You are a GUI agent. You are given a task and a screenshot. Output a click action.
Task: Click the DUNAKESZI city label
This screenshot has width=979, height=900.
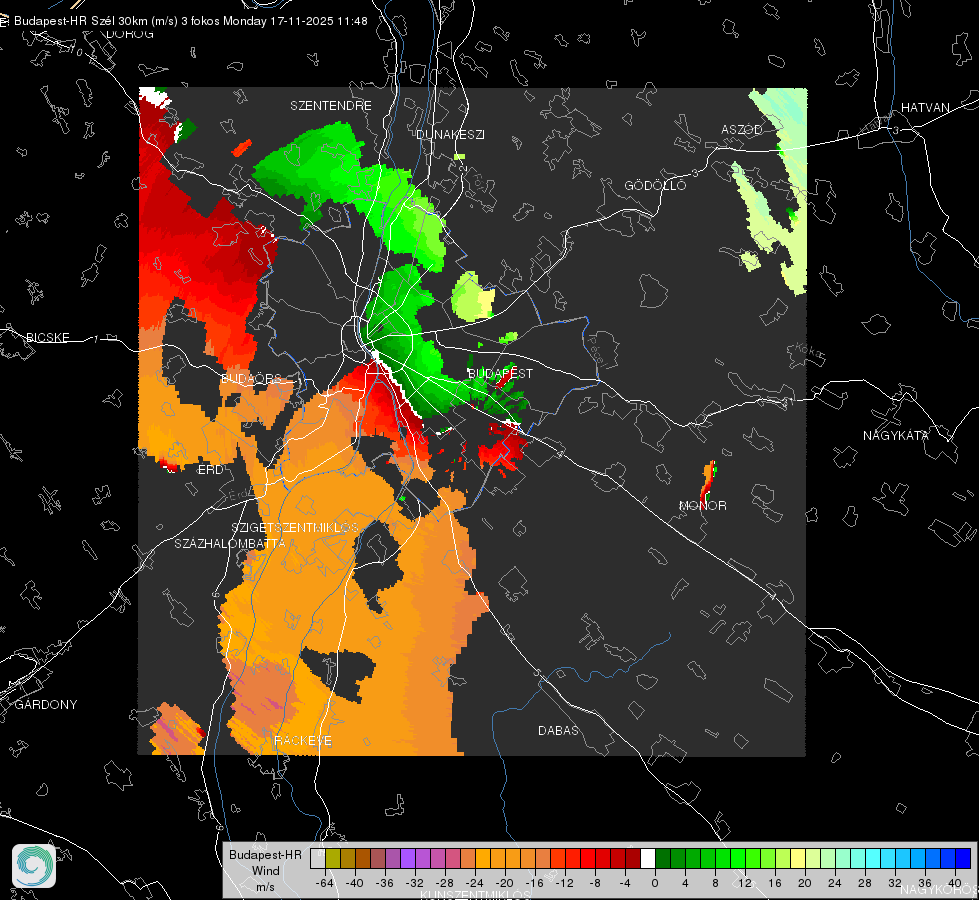(x=450, y=135)
